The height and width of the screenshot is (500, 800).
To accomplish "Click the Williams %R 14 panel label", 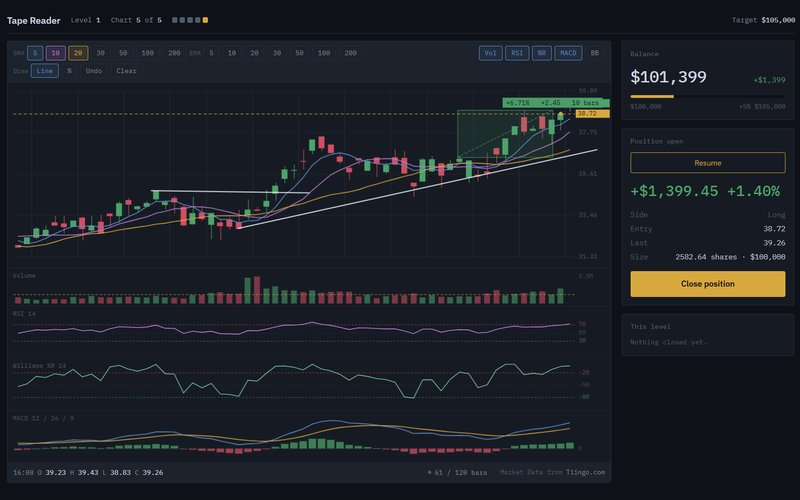I will (39, 366).
